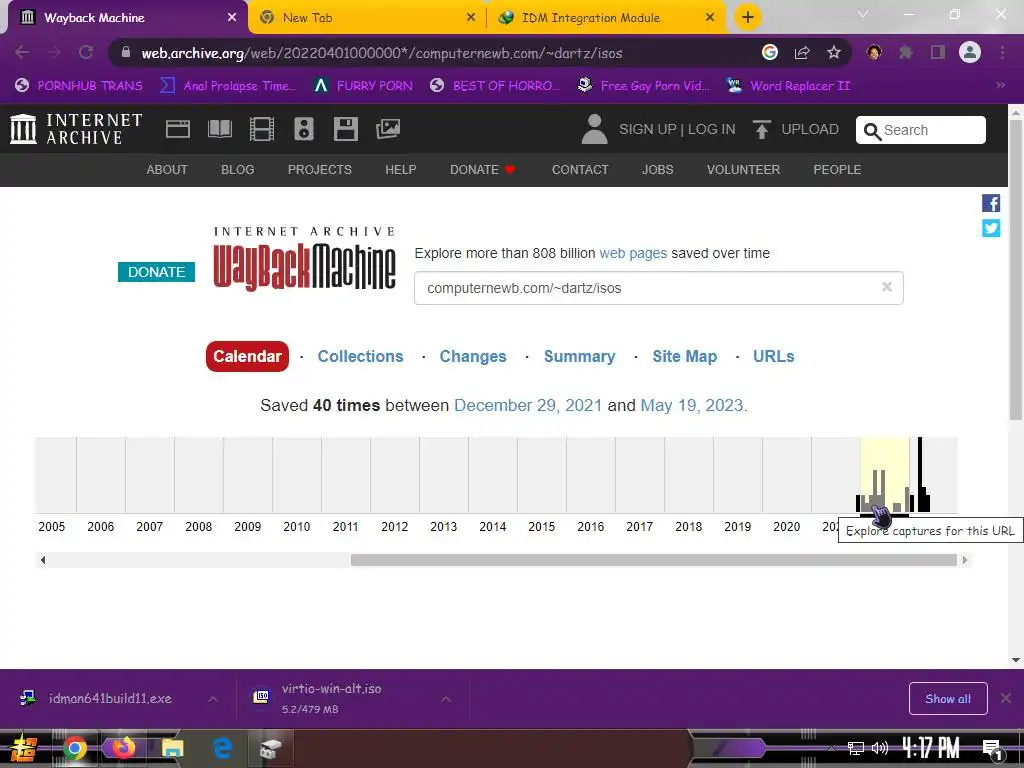Click the Wayback Machine URL input
1024x768 pixels.
pos(658,288)
